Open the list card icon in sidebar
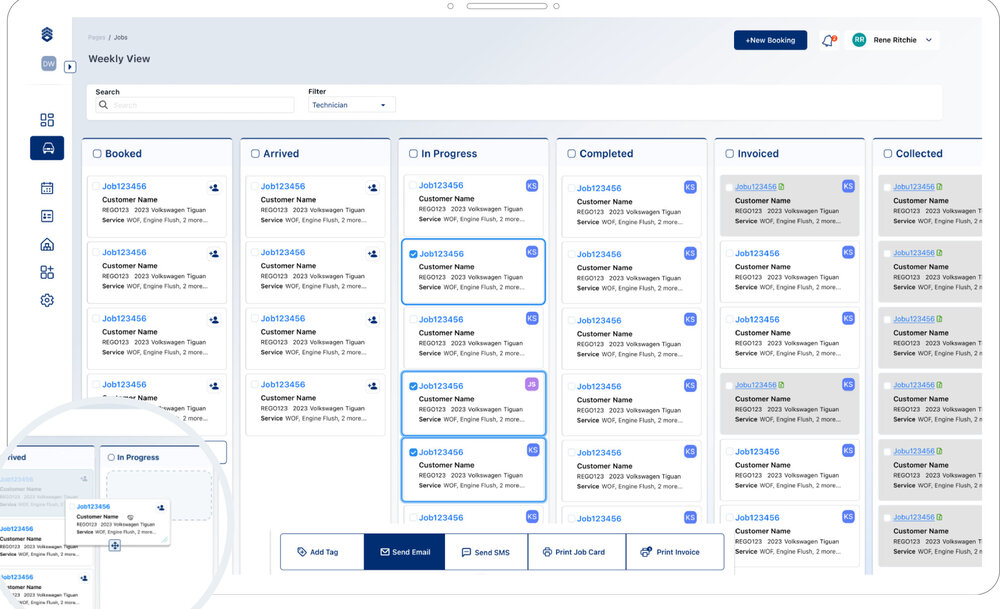This screenshot has width=1000, height=609. click(x=47, y=216)
